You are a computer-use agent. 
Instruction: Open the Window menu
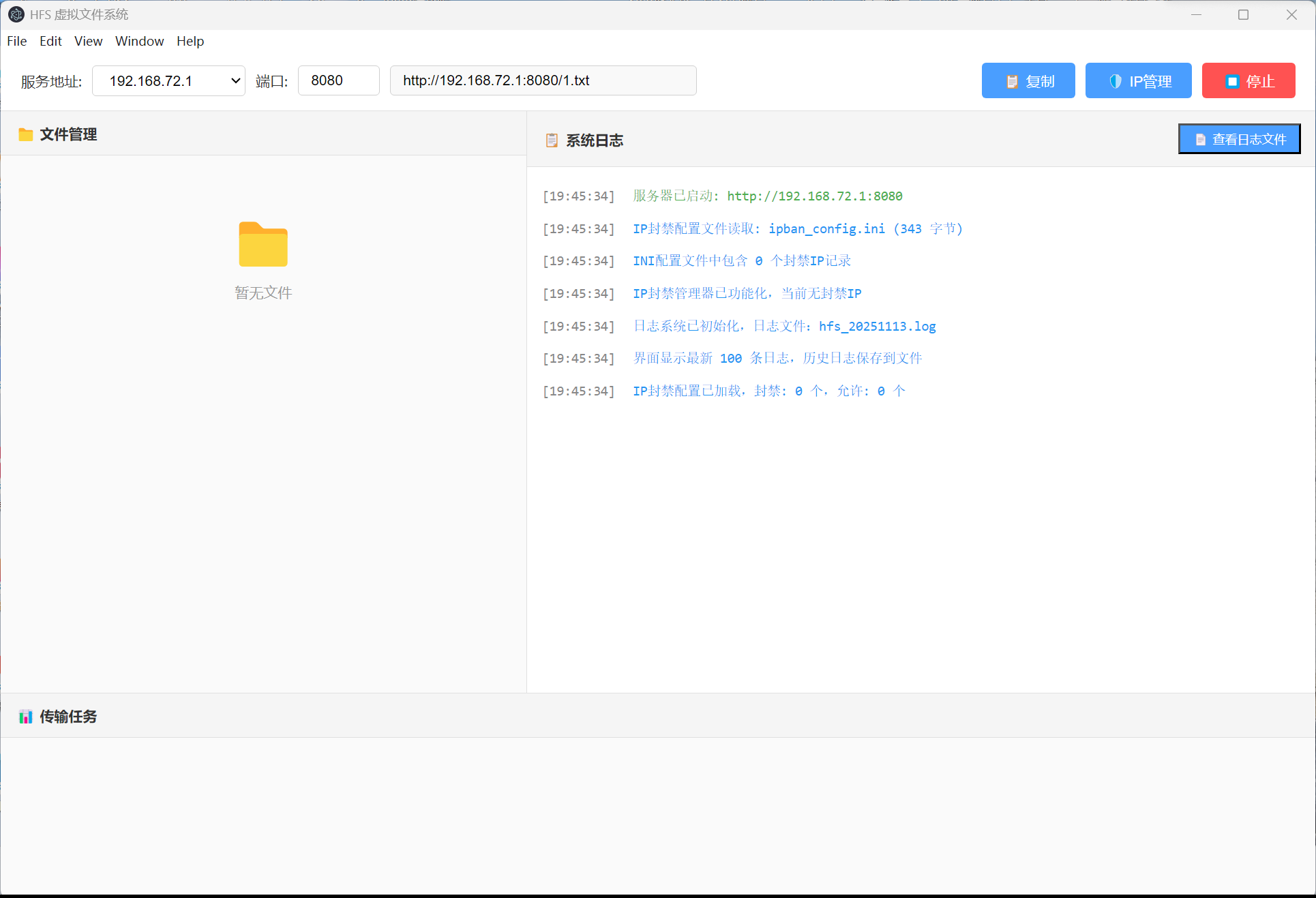click(x=139, y=41)
